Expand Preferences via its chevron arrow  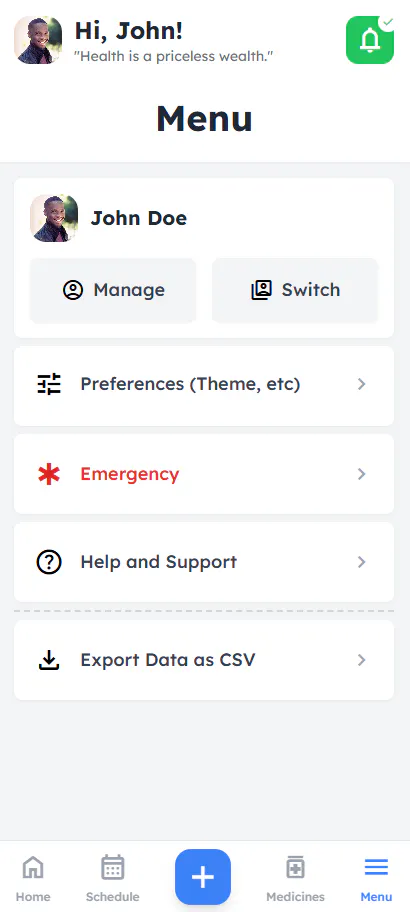(362, 384)
